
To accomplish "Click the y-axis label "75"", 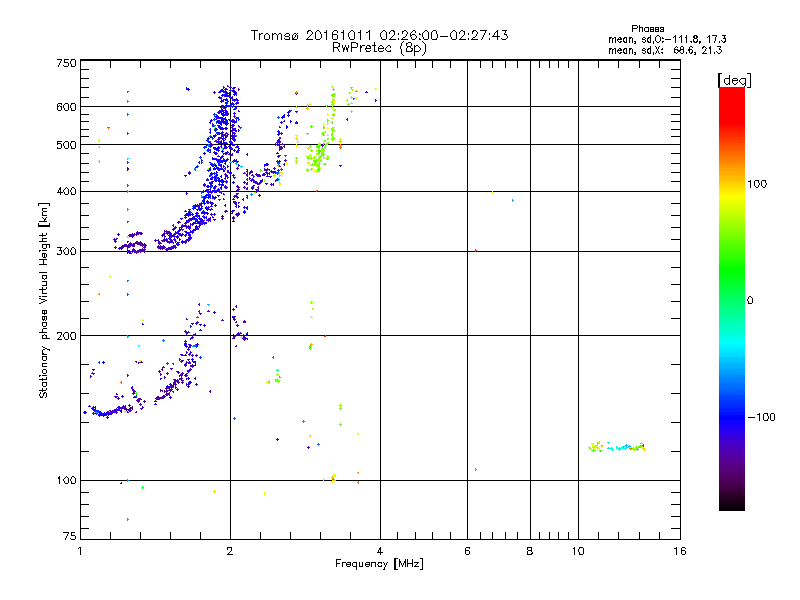I will click(x=70, y=536).
